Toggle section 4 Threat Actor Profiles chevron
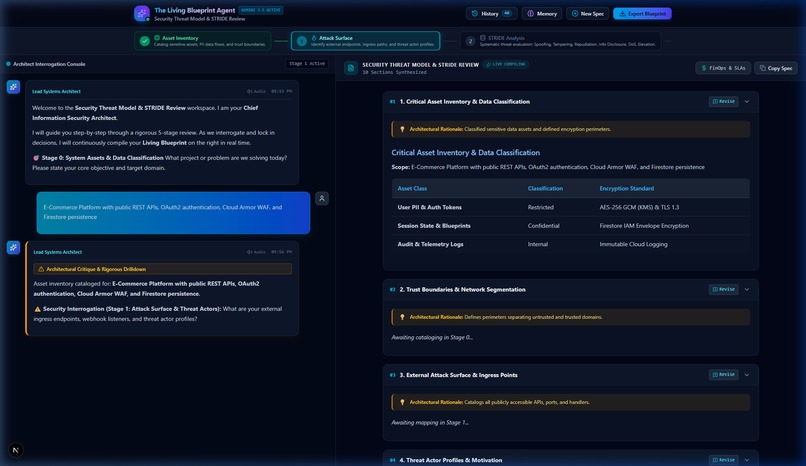Screen dimensions: 806x466 [747, 460]
